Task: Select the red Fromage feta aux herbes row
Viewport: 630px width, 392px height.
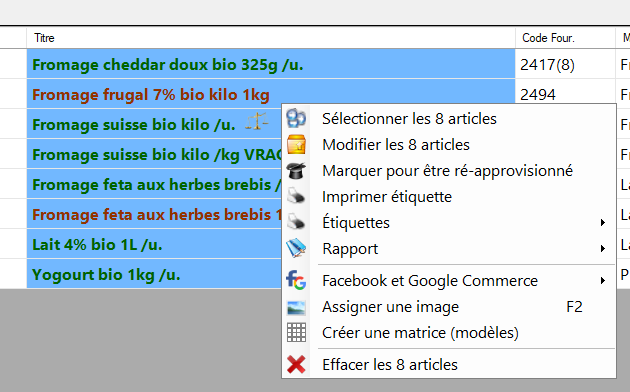Action: tap(154, 214)
